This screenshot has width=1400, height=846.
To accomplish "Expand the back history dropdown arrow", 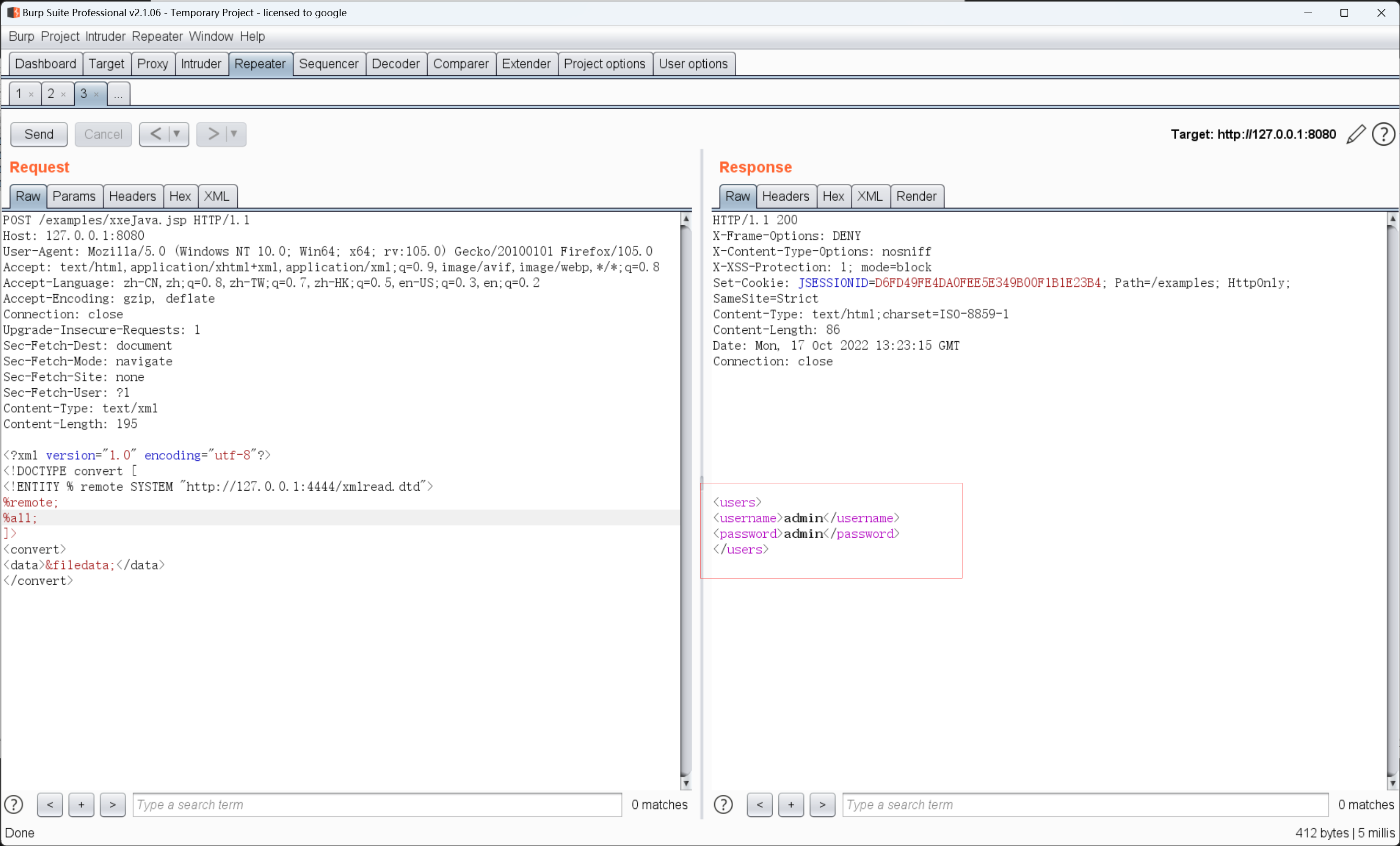I will point(177,134).
